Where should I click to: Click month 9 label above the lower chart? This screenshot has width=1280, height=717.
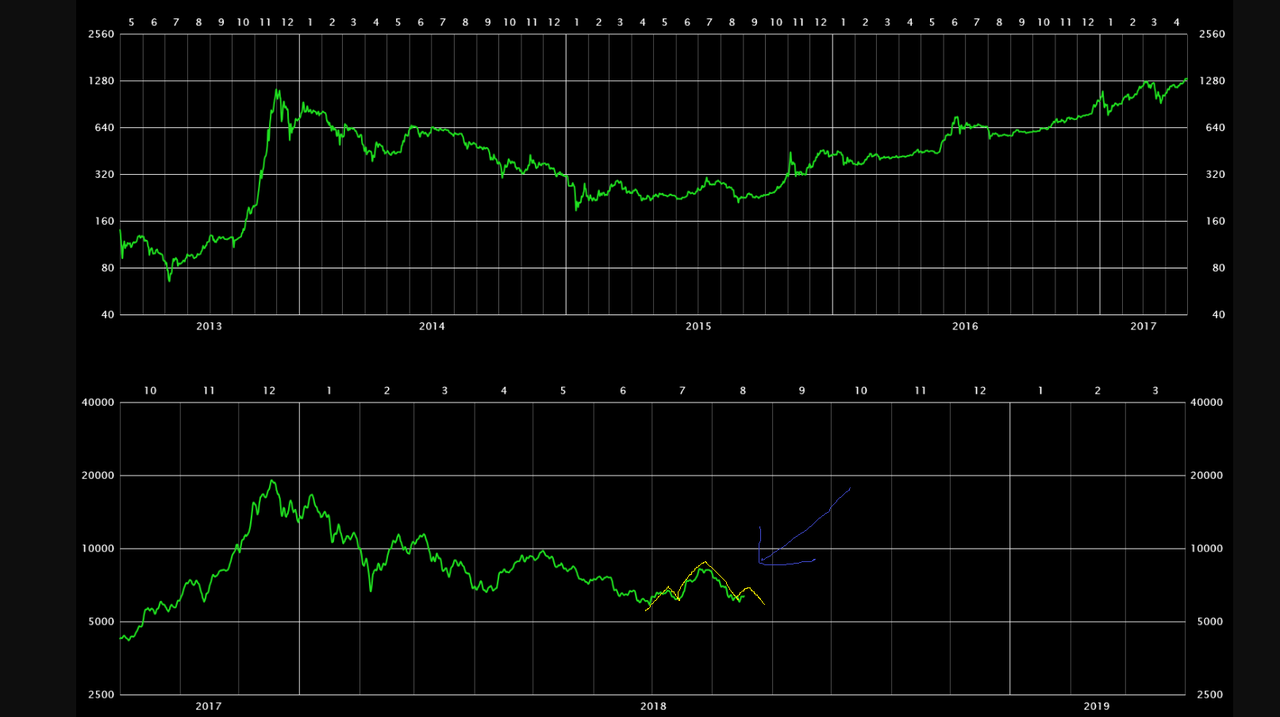[x=802, y=390]
